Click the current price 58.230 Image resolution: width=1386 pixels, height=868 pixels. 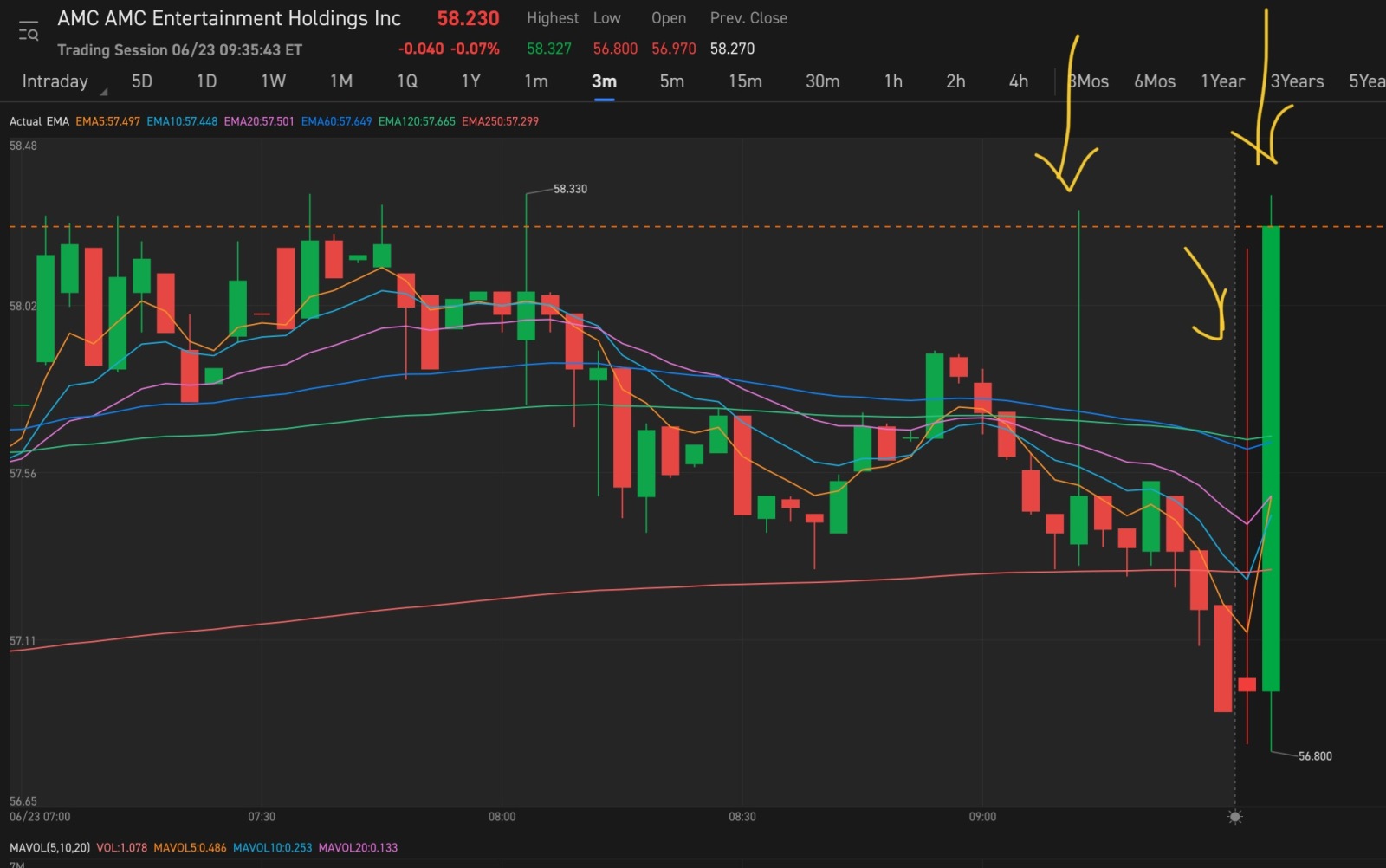point(468,18)
